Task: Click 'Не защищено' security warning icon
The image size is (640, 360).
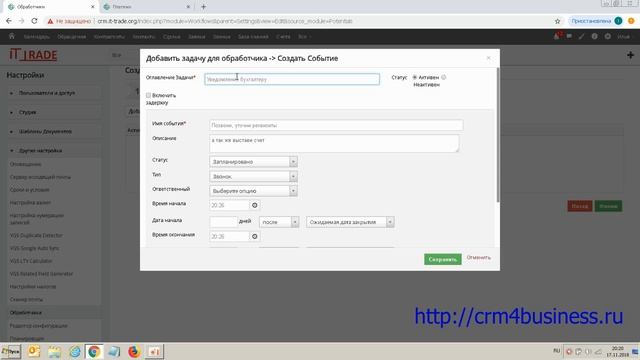Action: pyautogui.click(x=50, y=21)
